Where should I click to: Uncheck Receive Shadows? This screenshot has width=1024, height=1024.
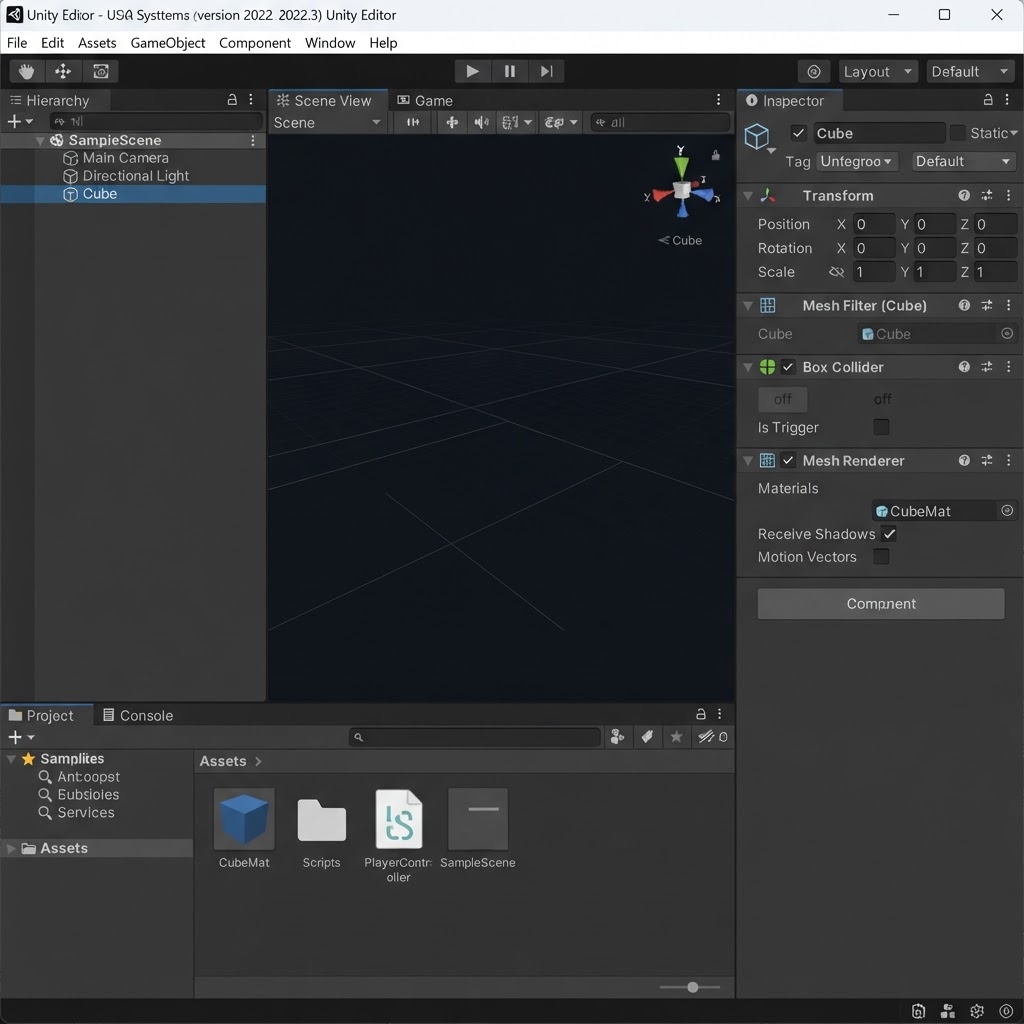tap(889, 534)
